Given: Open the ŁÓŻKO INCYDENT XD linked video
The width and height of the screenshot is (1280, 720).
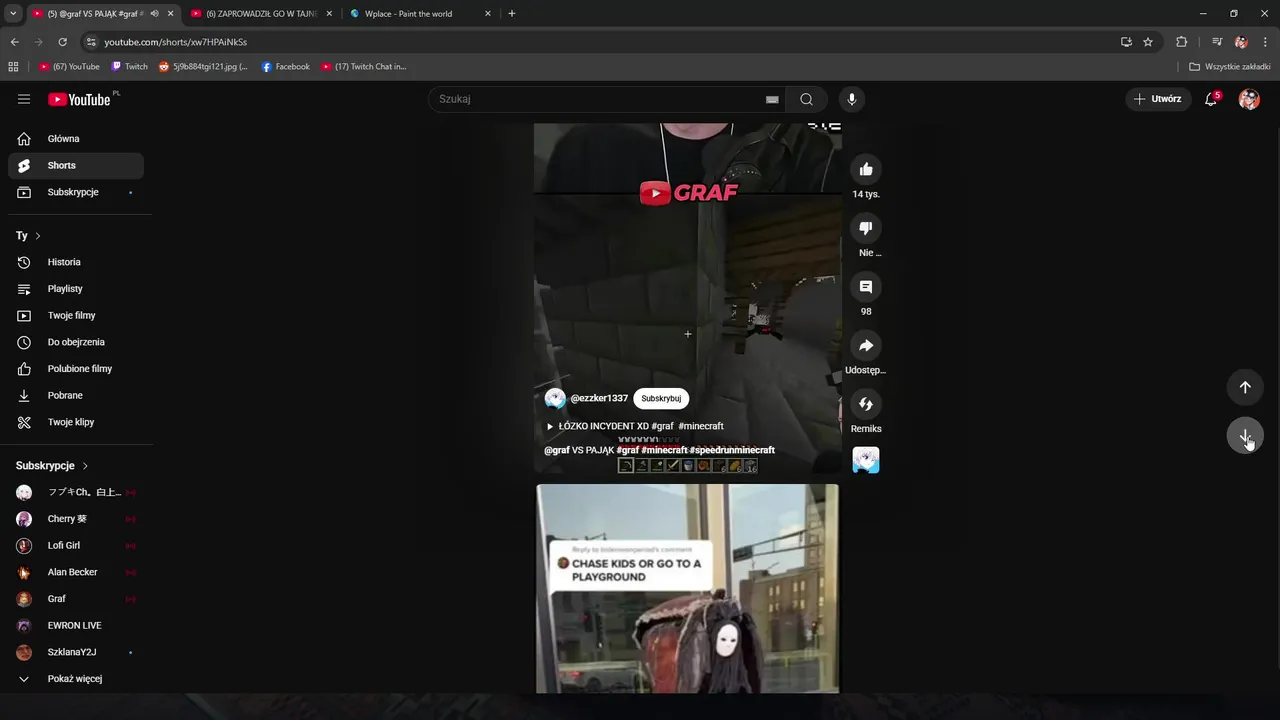Looking at the screenshot, I should coord(634,426).
